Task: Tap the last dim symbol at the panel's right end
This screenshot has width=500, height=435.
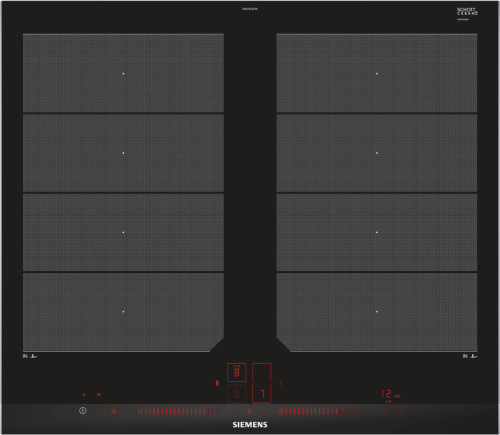Action: [x=400, y=411]
